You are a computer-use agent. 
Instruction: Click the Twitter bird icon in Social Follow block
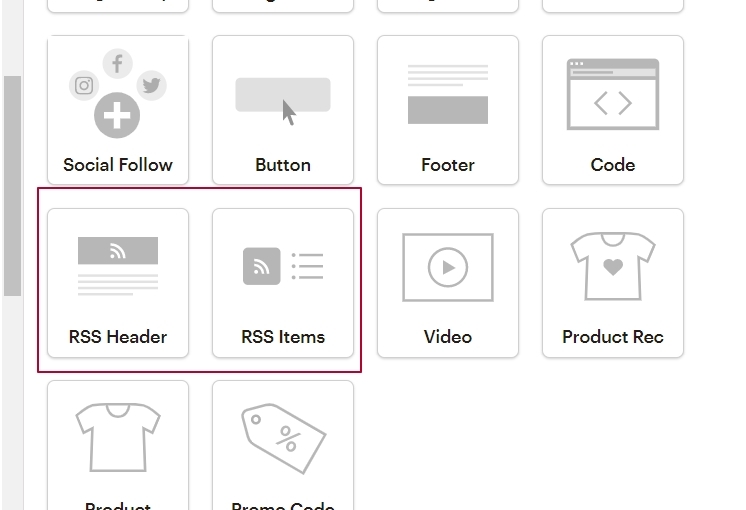pos(151,85)
